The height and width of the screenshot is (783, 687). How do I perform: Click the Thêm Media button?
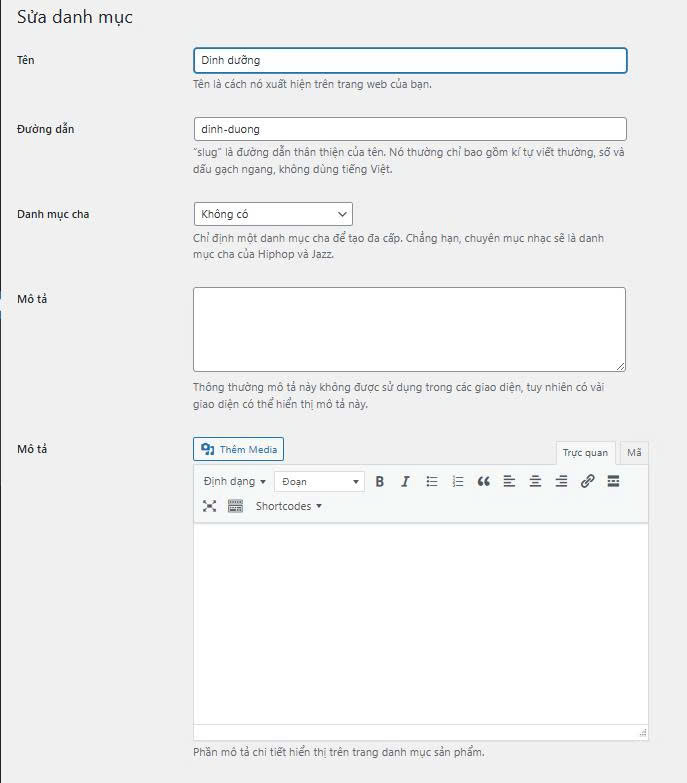(238, 450)
